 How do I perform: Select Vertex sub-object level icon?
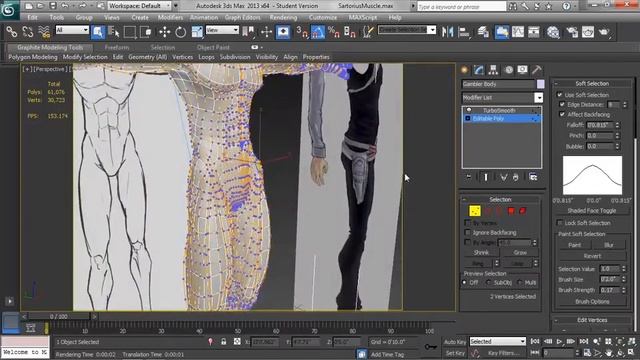click(x=475, y=211)
